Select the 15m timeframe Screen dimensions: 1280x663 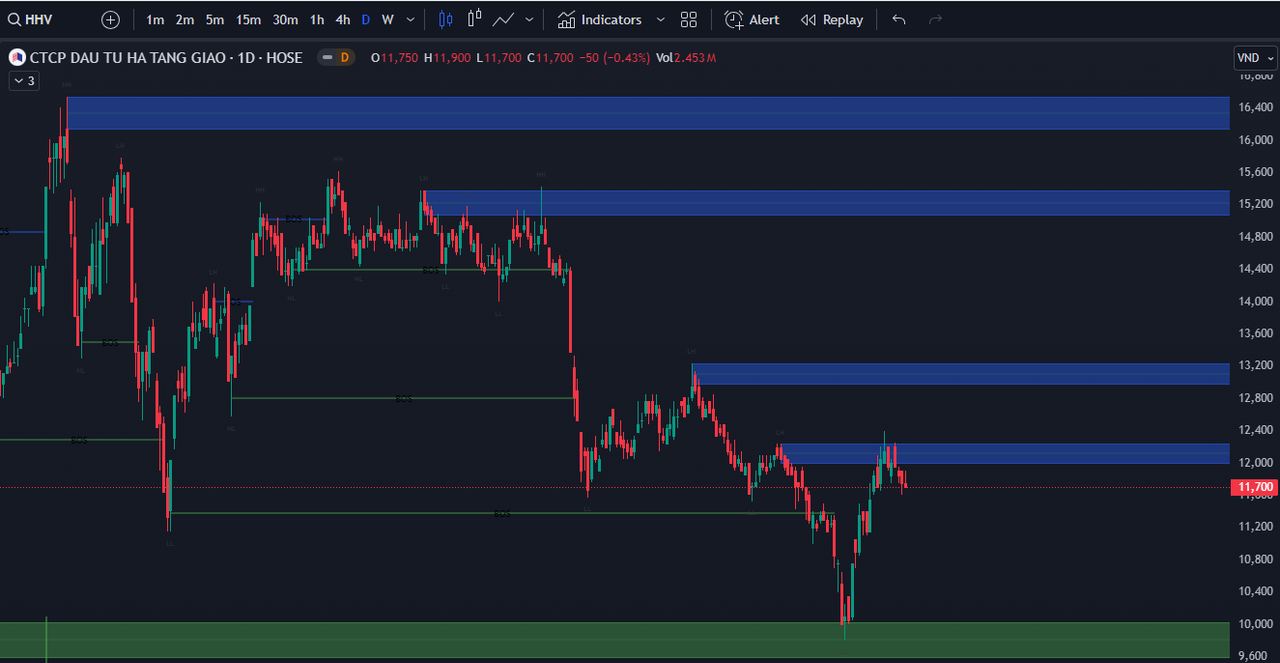click(x=249, y=19)
